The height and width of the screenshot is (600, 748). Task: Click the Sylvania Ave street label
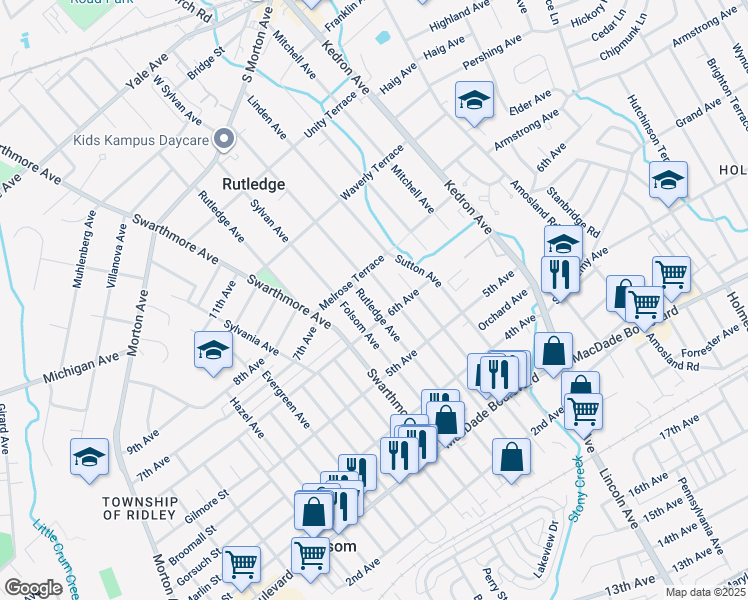pos(251,338)
